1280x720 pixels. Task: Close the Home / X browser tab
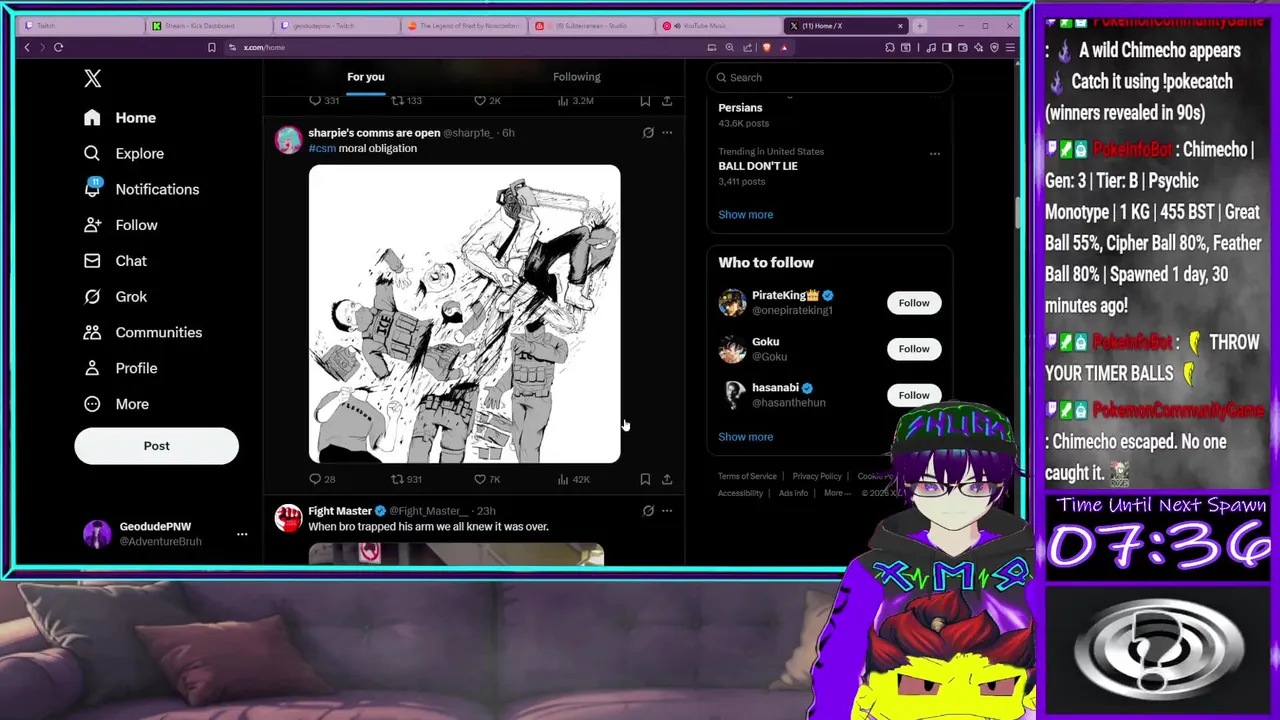click(x=900, y=26)
